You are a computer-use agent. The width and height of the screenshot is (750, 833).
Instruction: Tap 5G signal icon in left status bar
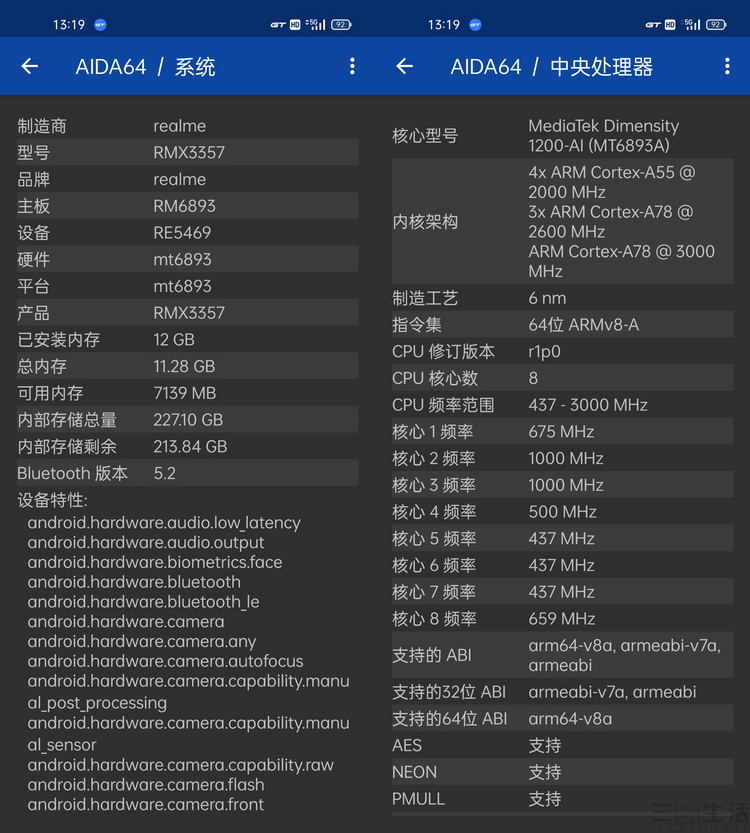coord(316,24)
